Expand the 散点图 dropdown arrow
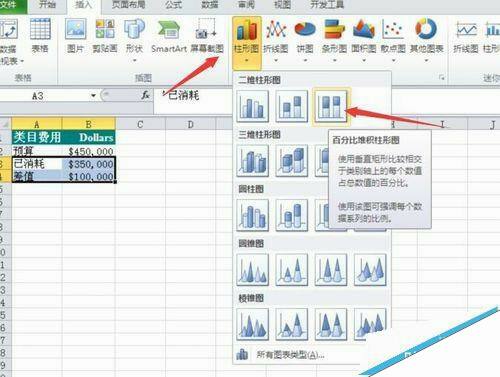The width and height of the screenshot is (500, 377). tap(393, 60)
